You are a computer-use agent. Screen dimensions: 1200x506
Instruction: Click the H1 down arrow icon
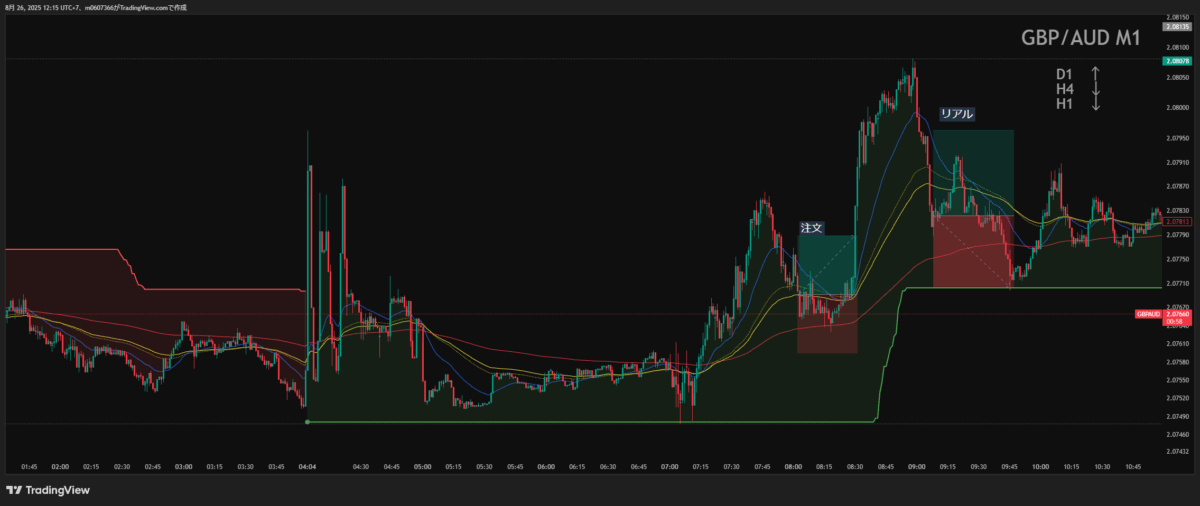point(1095,104)
